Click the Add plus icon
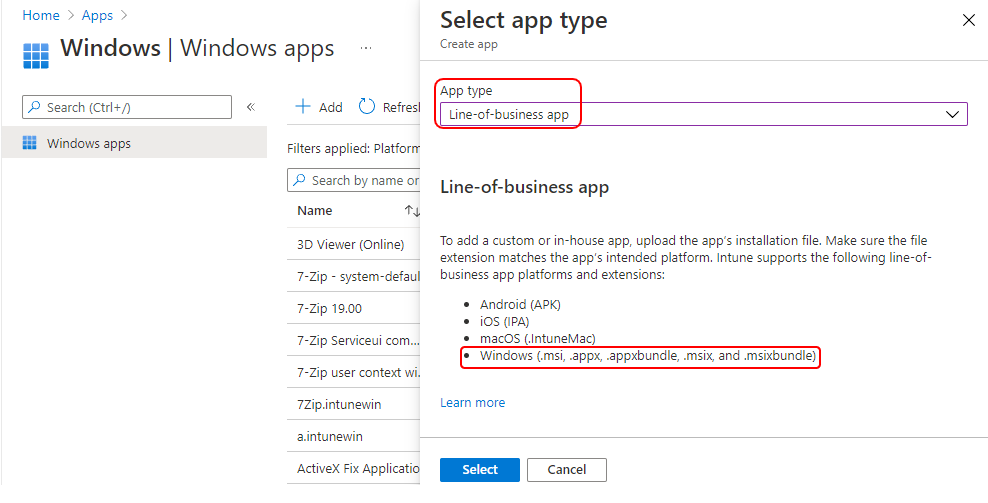 click(x=303, y=107)
